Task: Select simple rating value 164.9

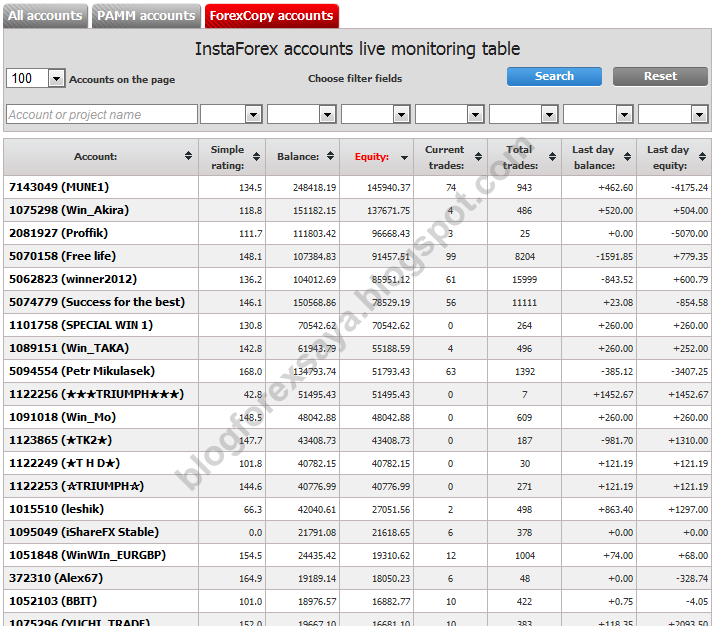Action: pyautogui.click(x=251, y=579)
